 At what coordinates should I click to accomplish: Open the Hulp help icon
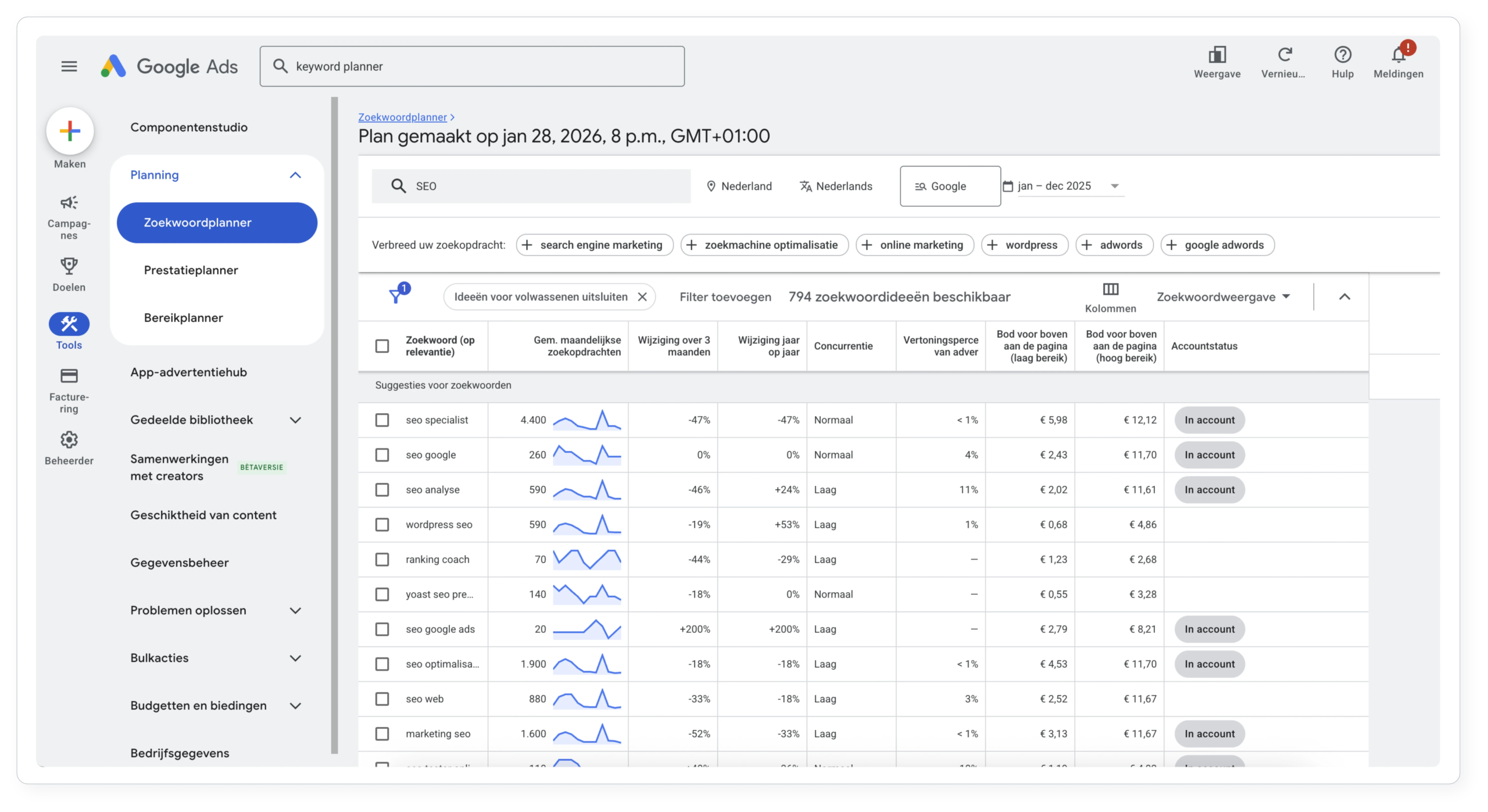coord(1343,55)
